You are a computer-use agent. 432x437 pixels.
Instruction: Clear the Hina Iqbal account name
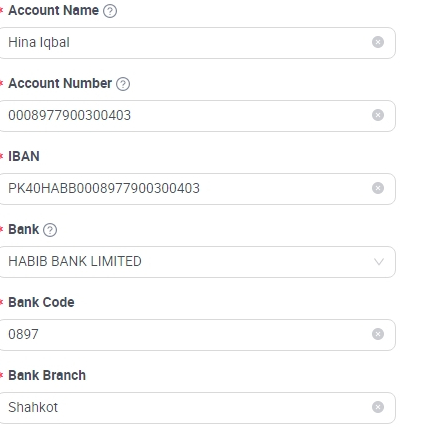click(x=378, y=42)
